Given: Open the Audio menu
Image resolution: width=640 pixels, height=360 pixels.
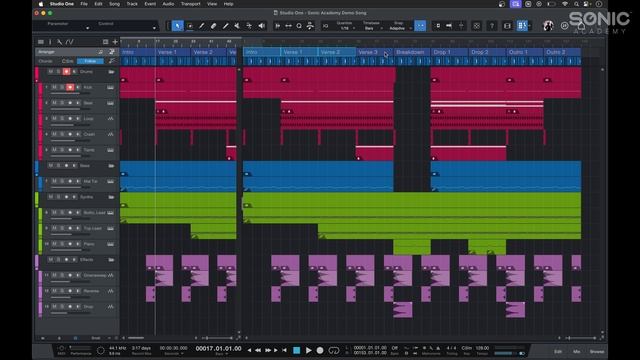Looking at the screenshot, I should click(168, 4).
